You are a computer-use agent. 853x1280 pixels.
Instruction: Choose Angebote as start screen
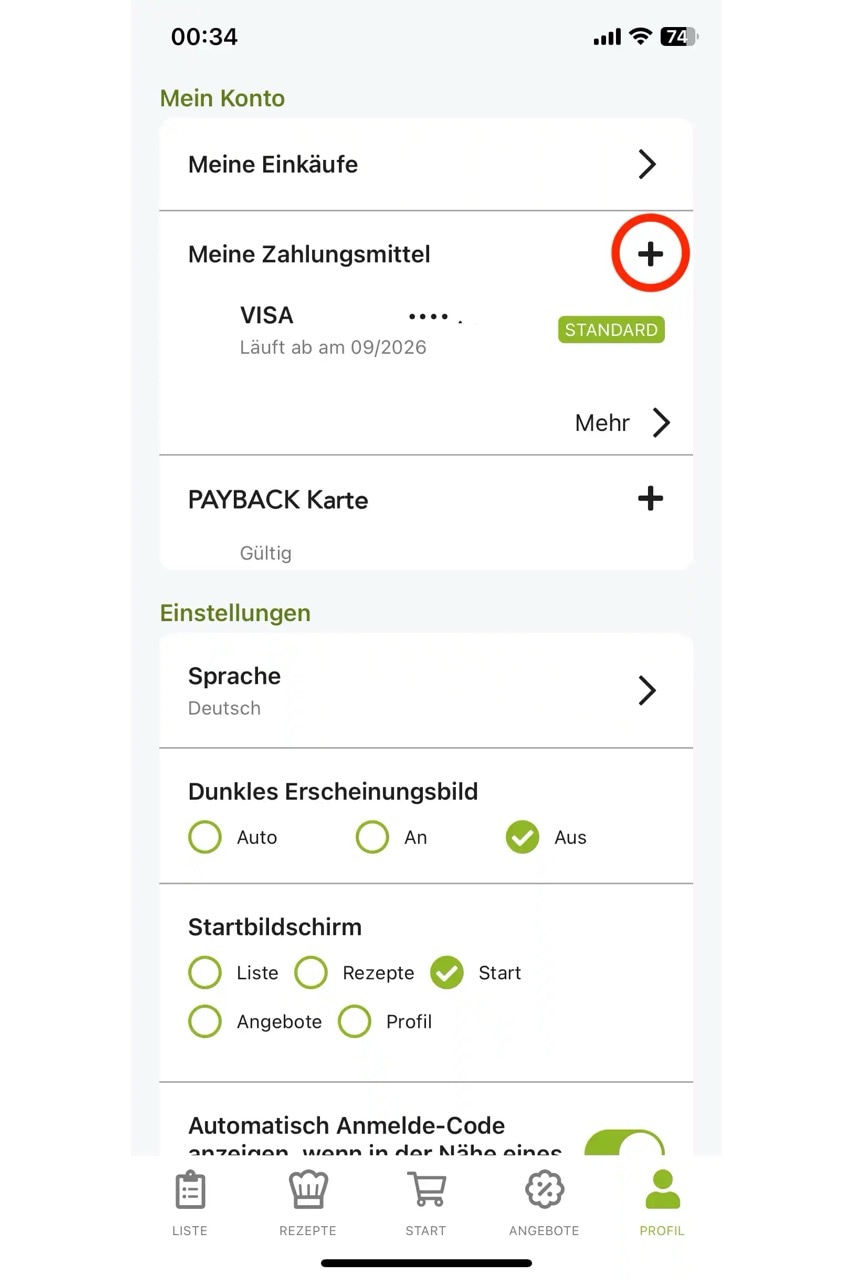tap(205, 1022)
